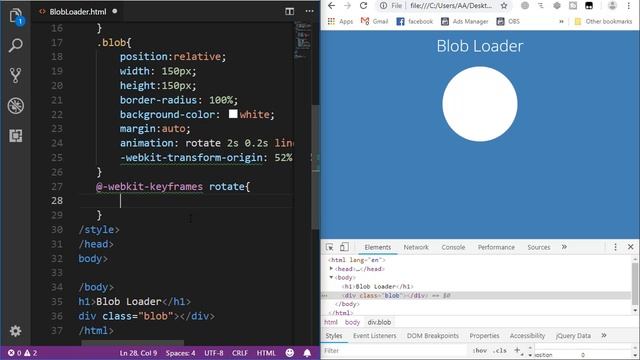Reload the Blob Loader page
The width and height of the screenshot is (640, 360).
click(x=363, y=6)
